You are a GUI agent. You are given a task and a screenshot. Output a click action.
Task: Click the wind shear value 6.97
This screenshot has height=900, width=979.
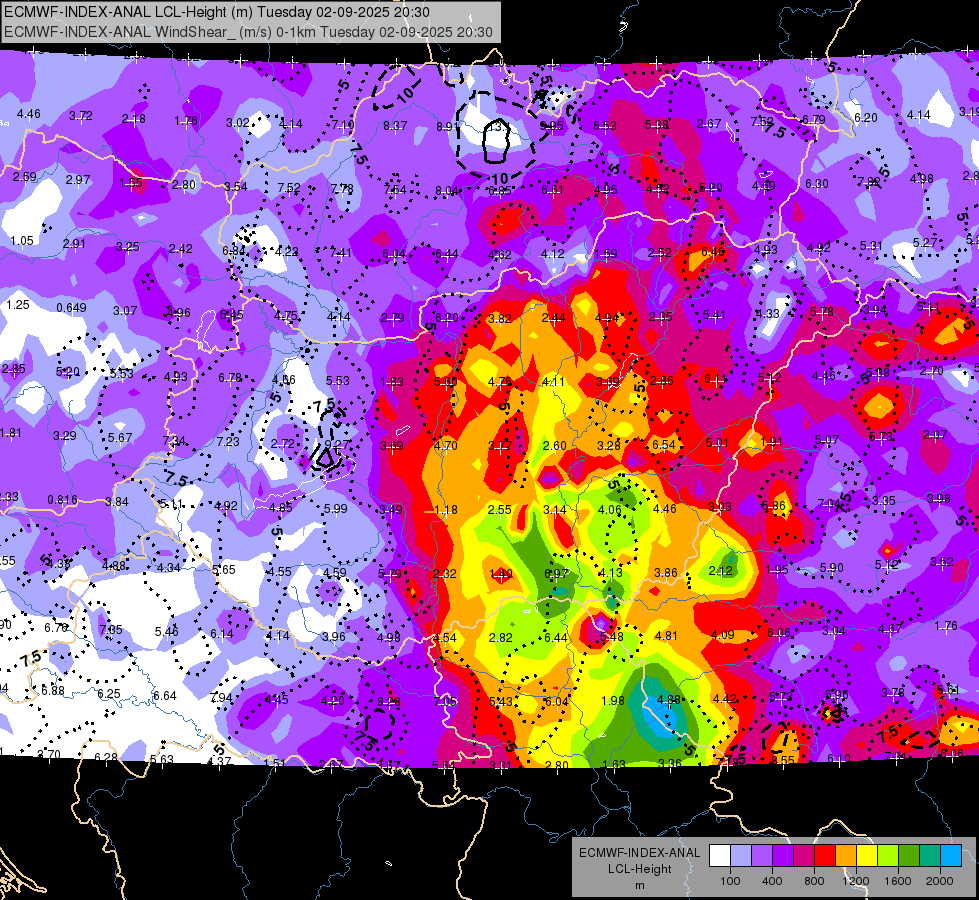(x=556, y=573)
